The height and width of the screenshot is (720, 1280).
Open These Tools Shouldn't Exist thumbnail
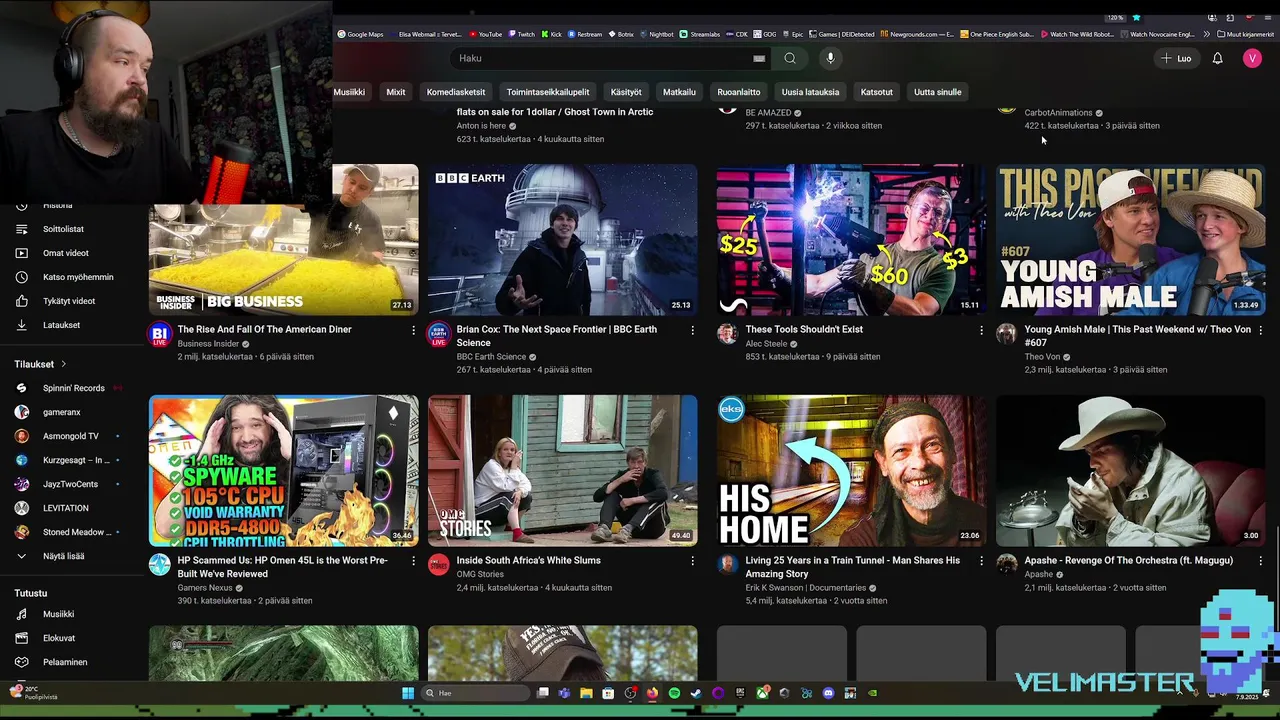coord(851,240)
